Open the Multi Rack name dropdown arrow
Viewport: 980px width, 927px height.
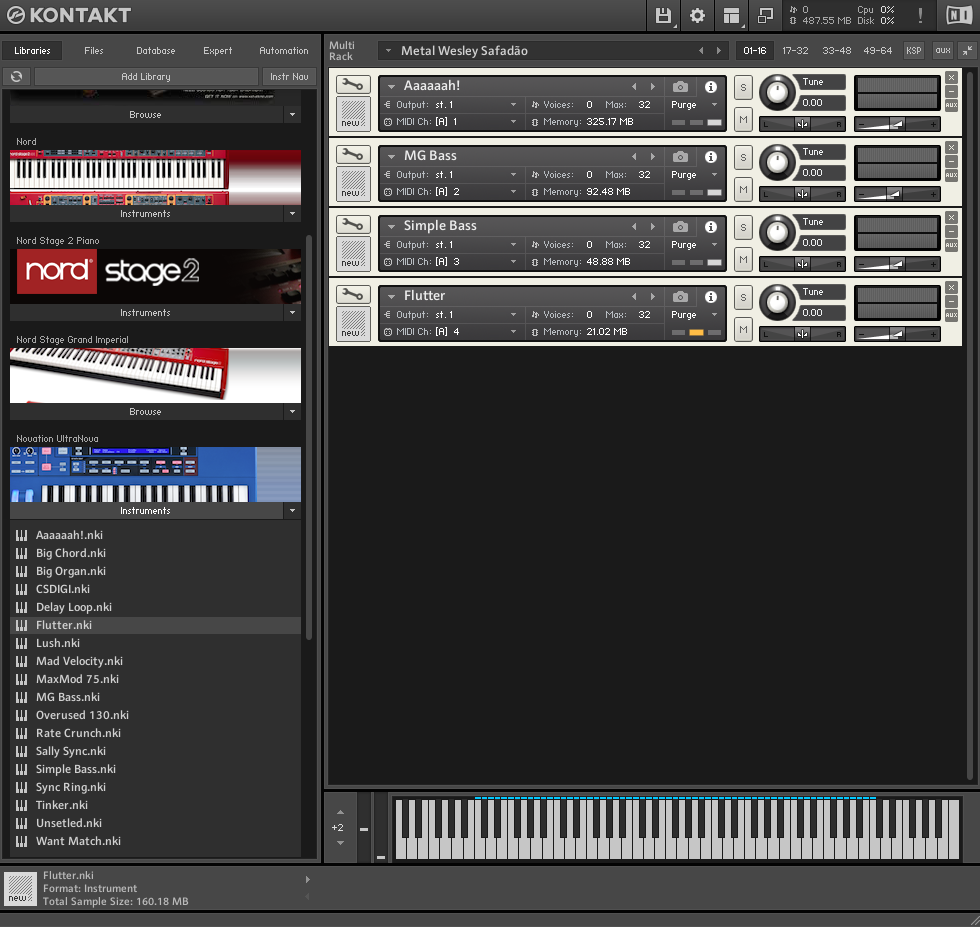pos(388,51)
